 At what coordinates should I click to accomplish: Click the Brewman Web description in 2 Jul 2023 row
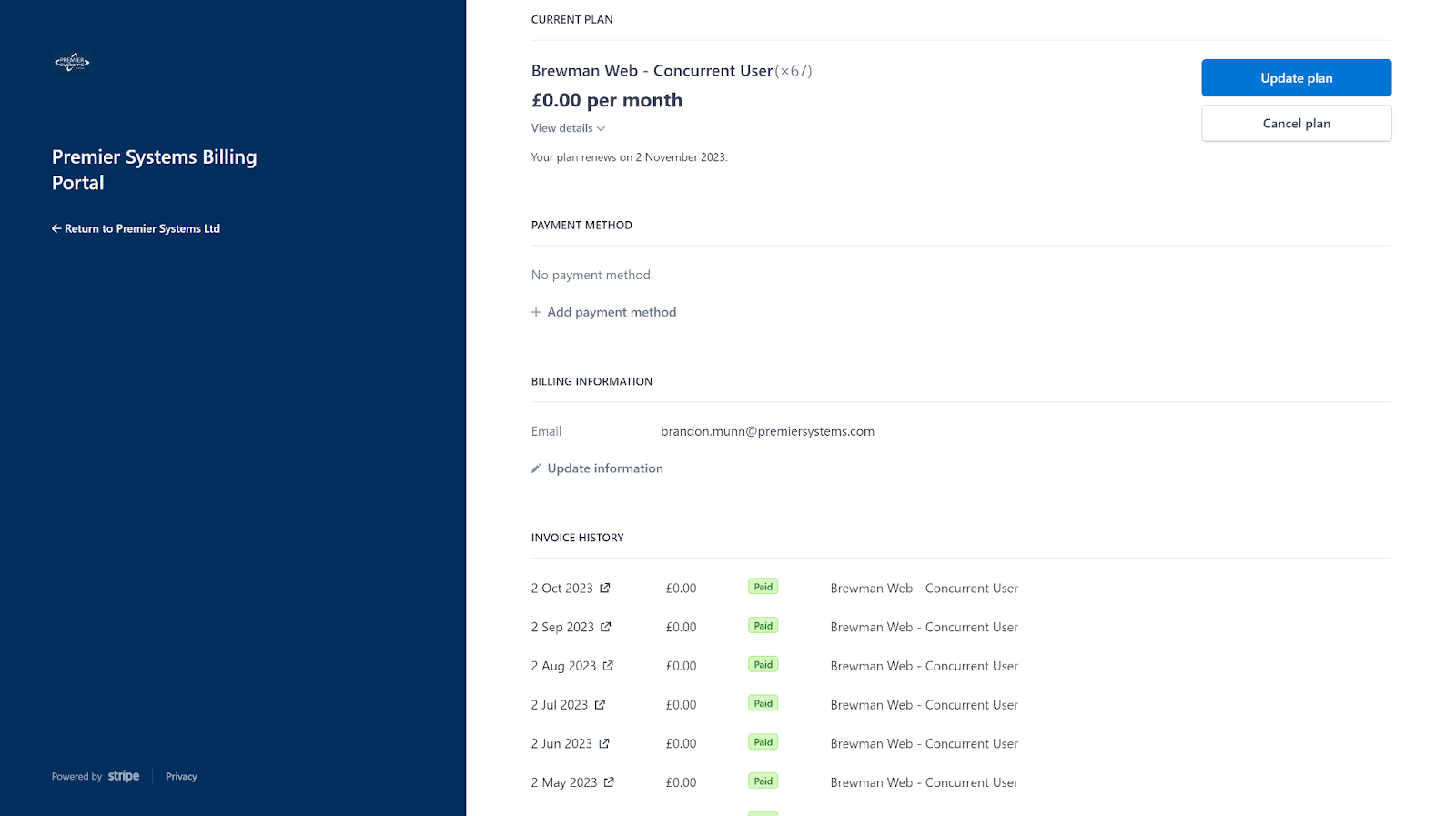click(x=925, y=705)
